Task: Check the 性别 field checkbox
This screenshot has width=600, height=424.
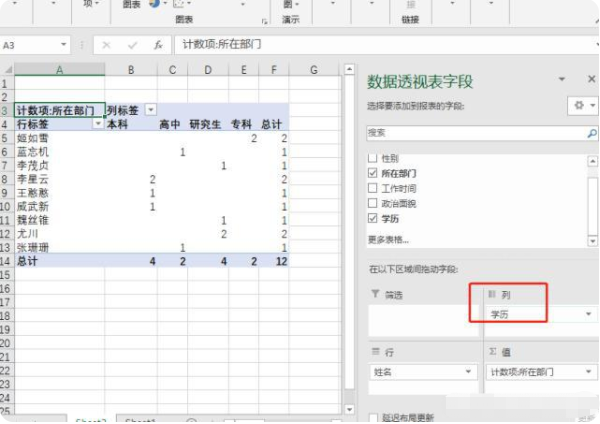Action: [x=373, y=159]
